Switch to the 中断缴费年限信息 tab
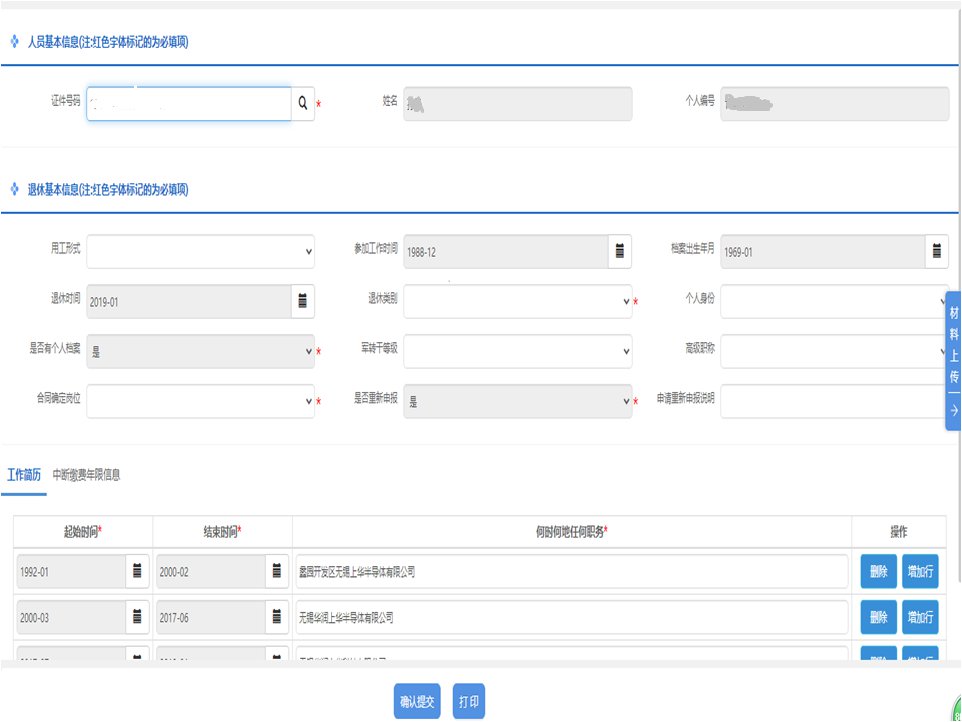Image resolution: width=962 pixels, height=722 pixels. coord(86,475)
